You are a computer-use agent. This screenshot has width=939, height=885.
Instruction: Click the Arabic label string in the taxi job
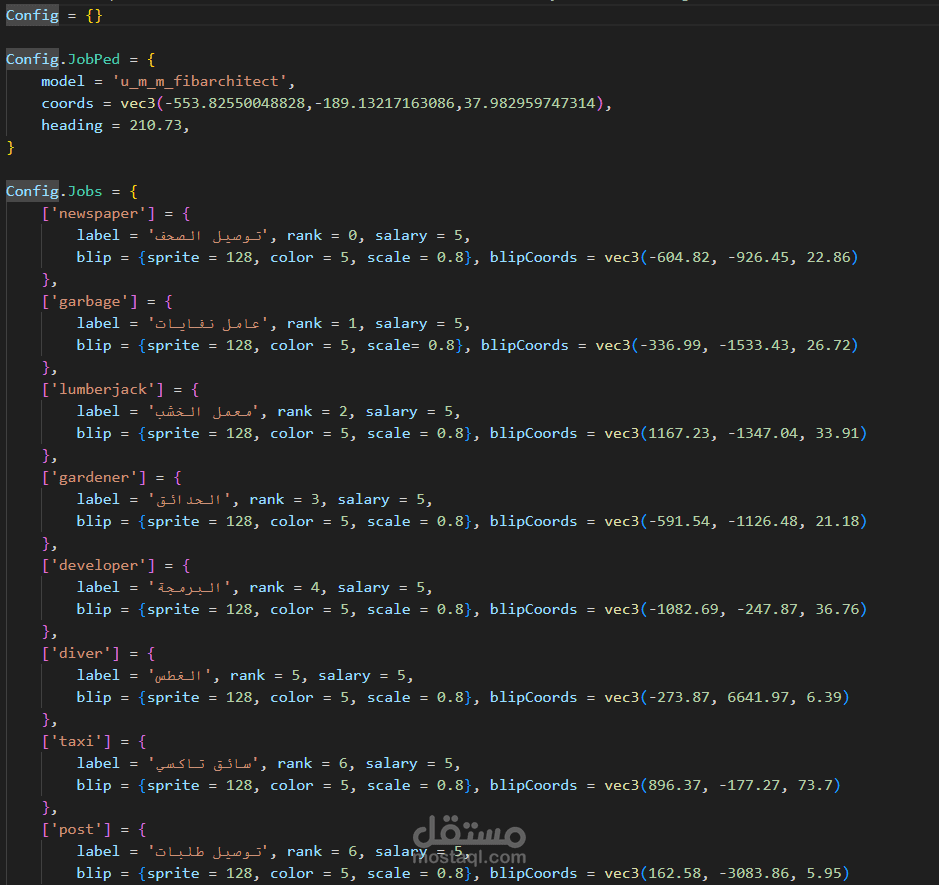[203, 764]
